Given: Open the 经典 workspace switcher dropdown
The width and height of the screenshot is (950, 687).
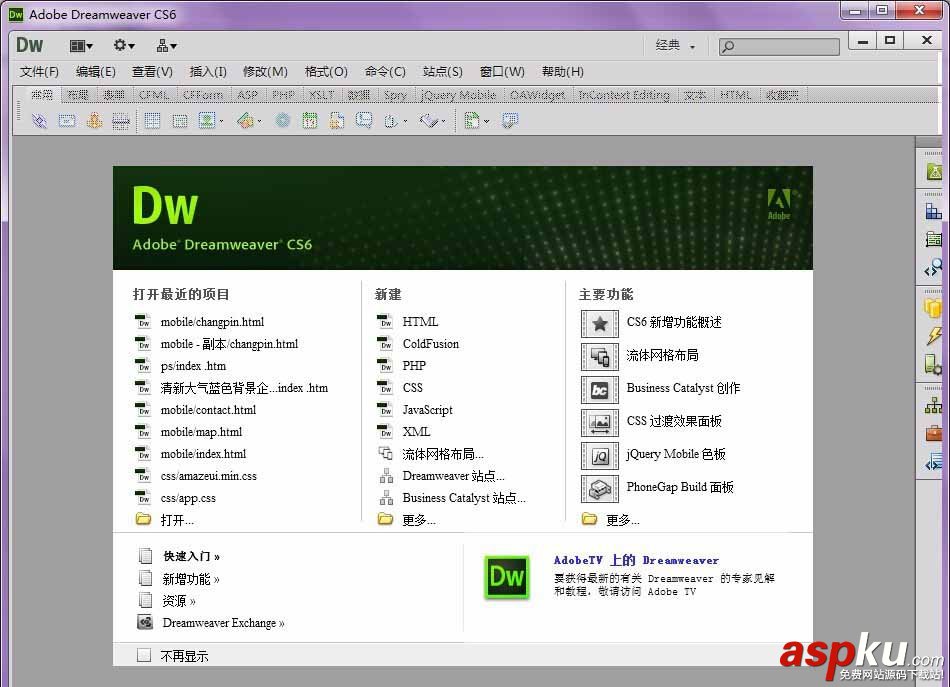Looking at the screenshot, I should (675, 45).
